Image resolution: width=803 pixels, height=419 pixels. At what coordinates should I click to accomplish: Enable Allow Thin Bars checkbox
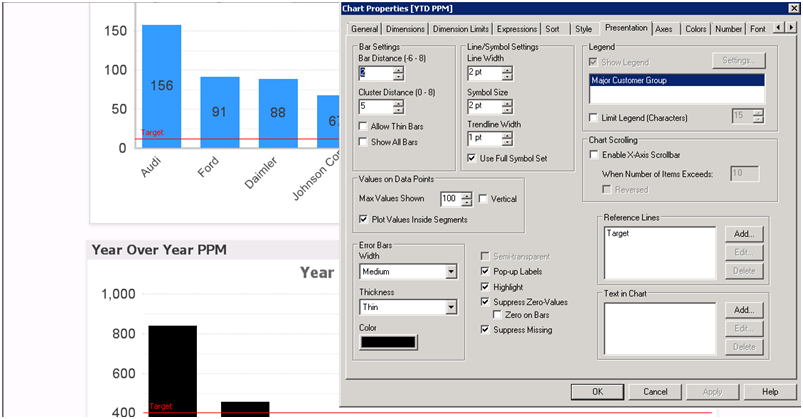click(x=363, y=126)
